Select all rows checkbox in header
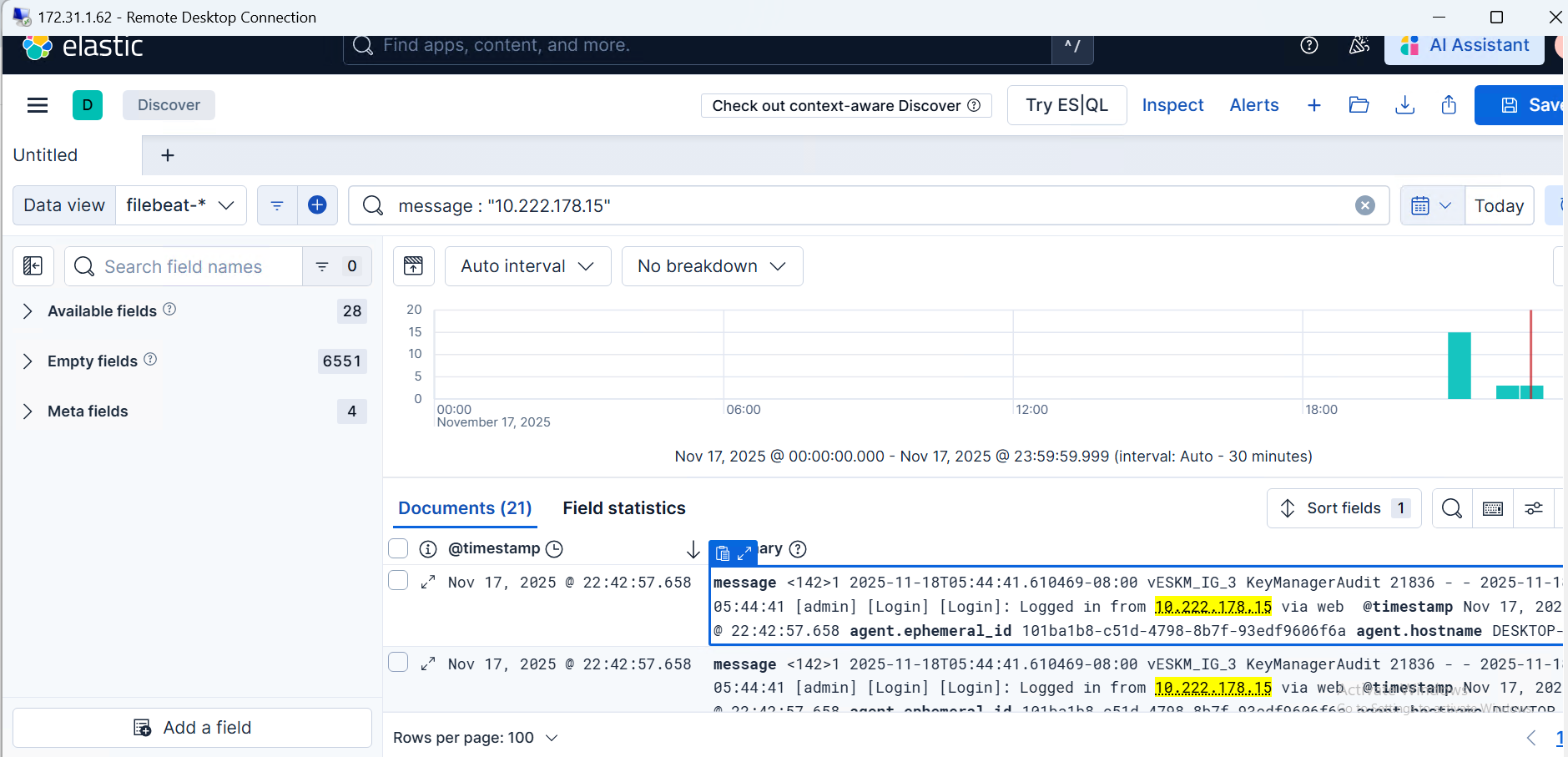1568x757 pixels. click(398, 548)
